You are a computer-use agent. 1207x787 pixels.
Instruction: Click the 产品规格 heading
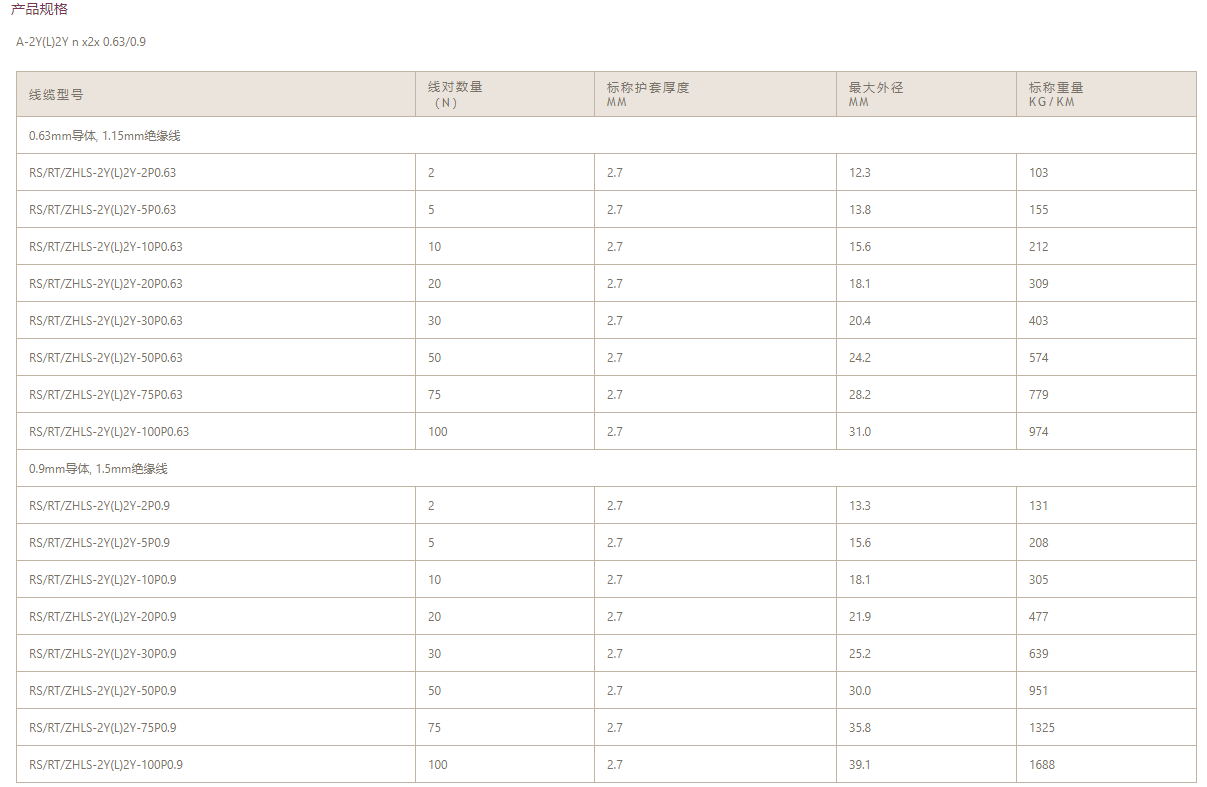tap(39, 9)
